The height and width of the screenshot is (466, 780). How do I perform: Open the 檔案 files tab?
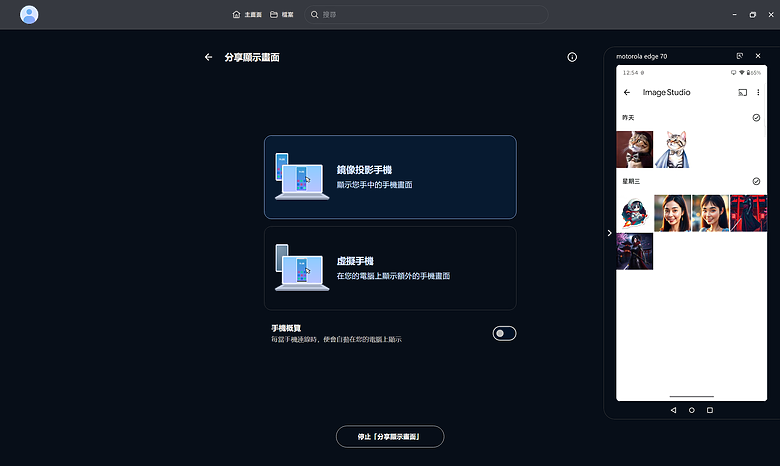[282, 14]
